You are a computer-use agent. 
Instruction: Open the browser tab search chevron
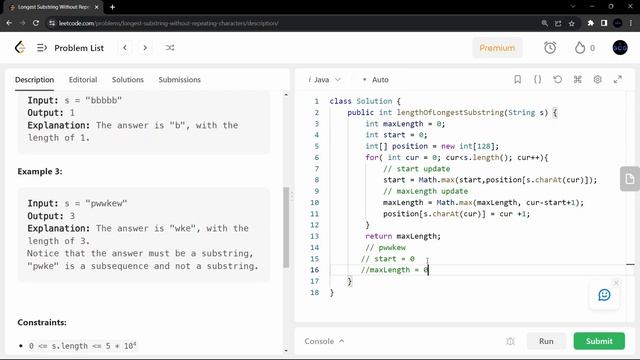pyautogui.click(x=573, y=7)
